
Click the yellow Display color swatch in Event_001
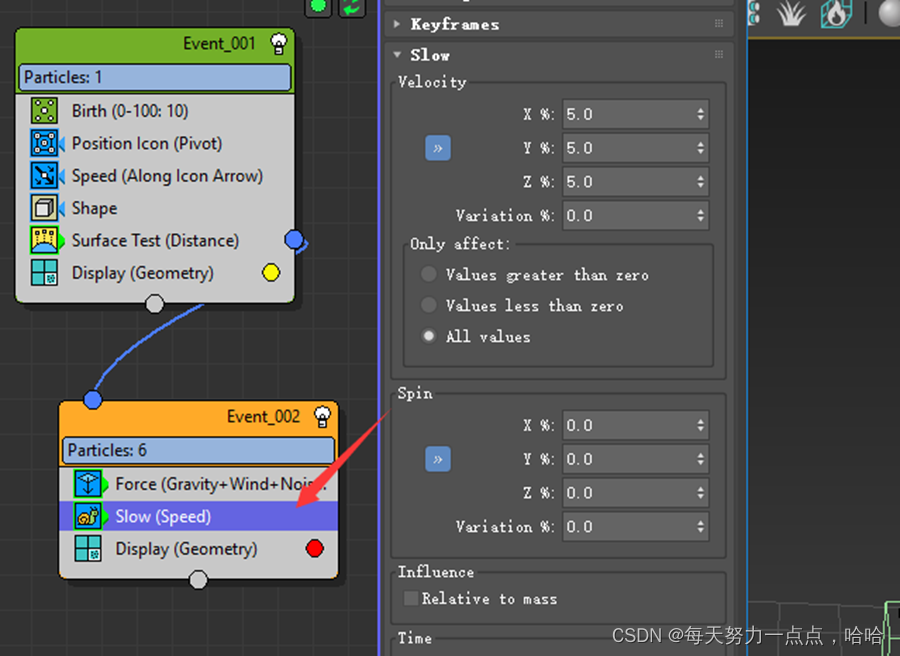pos(270,272)
